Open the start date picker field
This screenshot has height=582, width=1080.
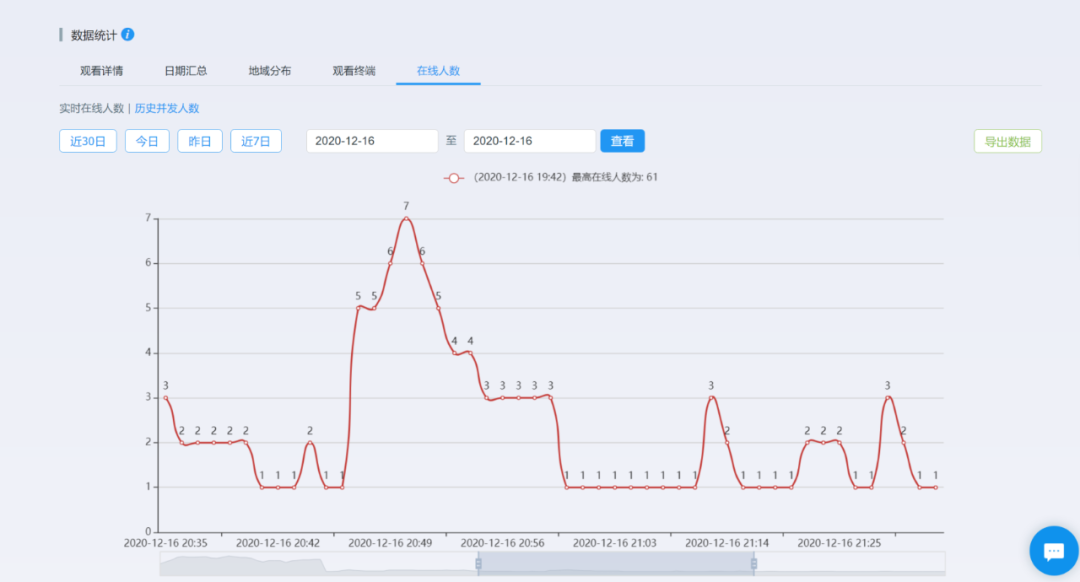click(x=371, y=141)
